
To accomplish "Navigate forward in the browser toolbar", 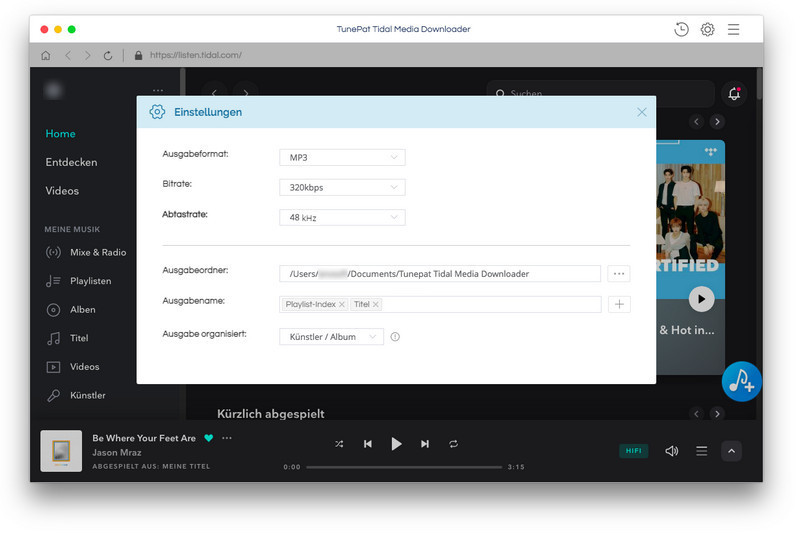I will (x=87, y=55).
